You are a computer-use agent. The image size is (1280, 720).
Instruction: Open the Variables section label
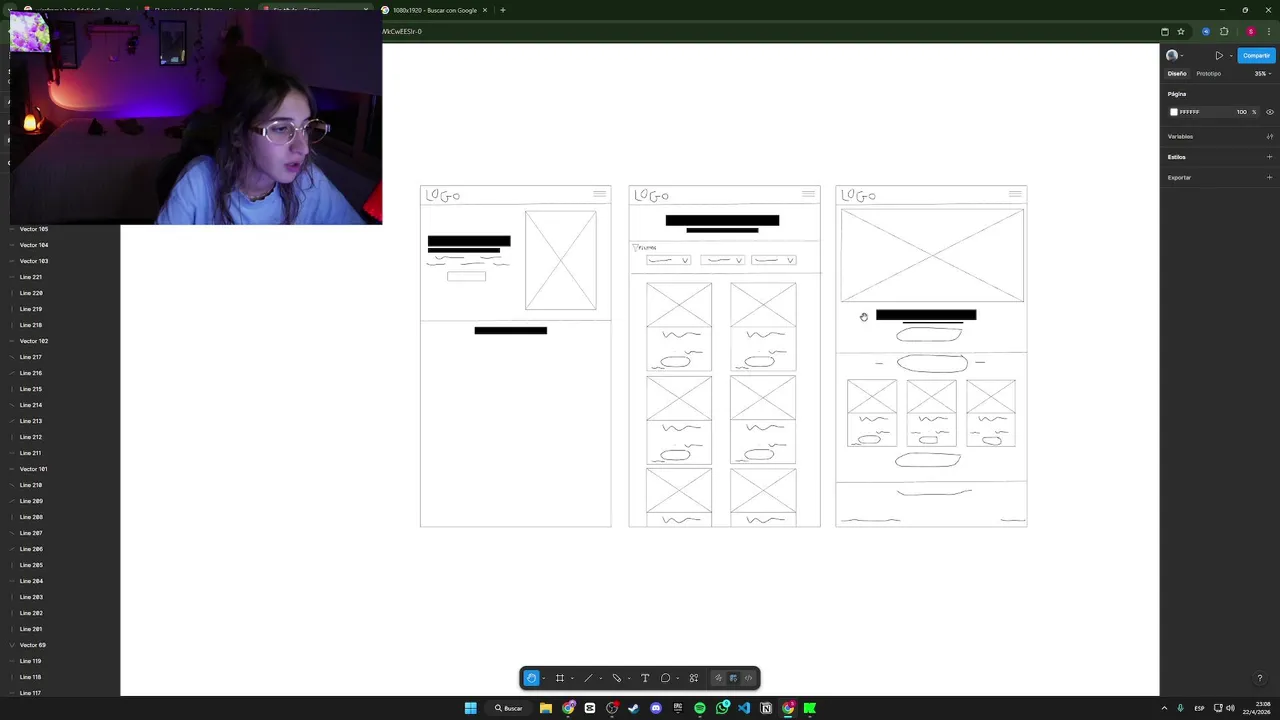pos(1180,136)
